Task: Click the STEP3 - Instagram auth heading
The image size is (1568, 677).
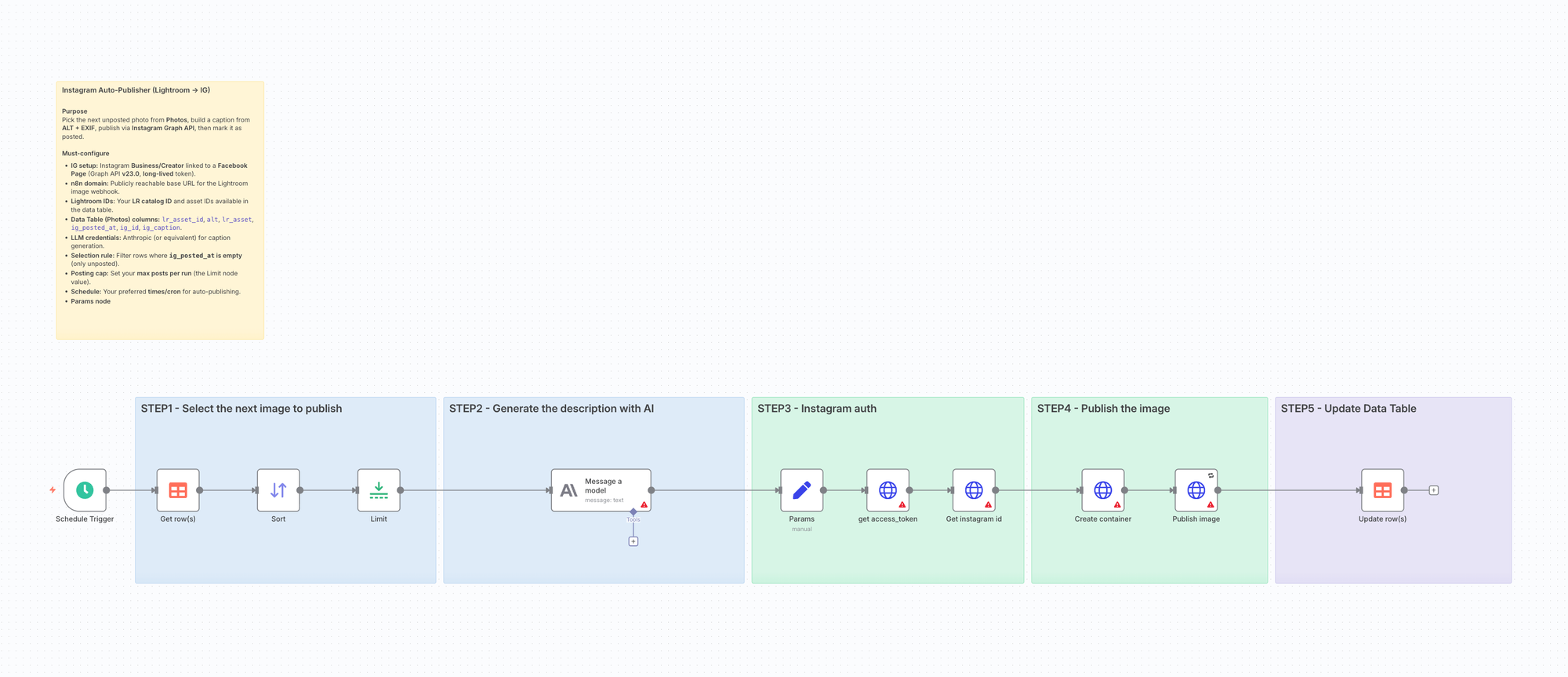Action: point(817,409)
